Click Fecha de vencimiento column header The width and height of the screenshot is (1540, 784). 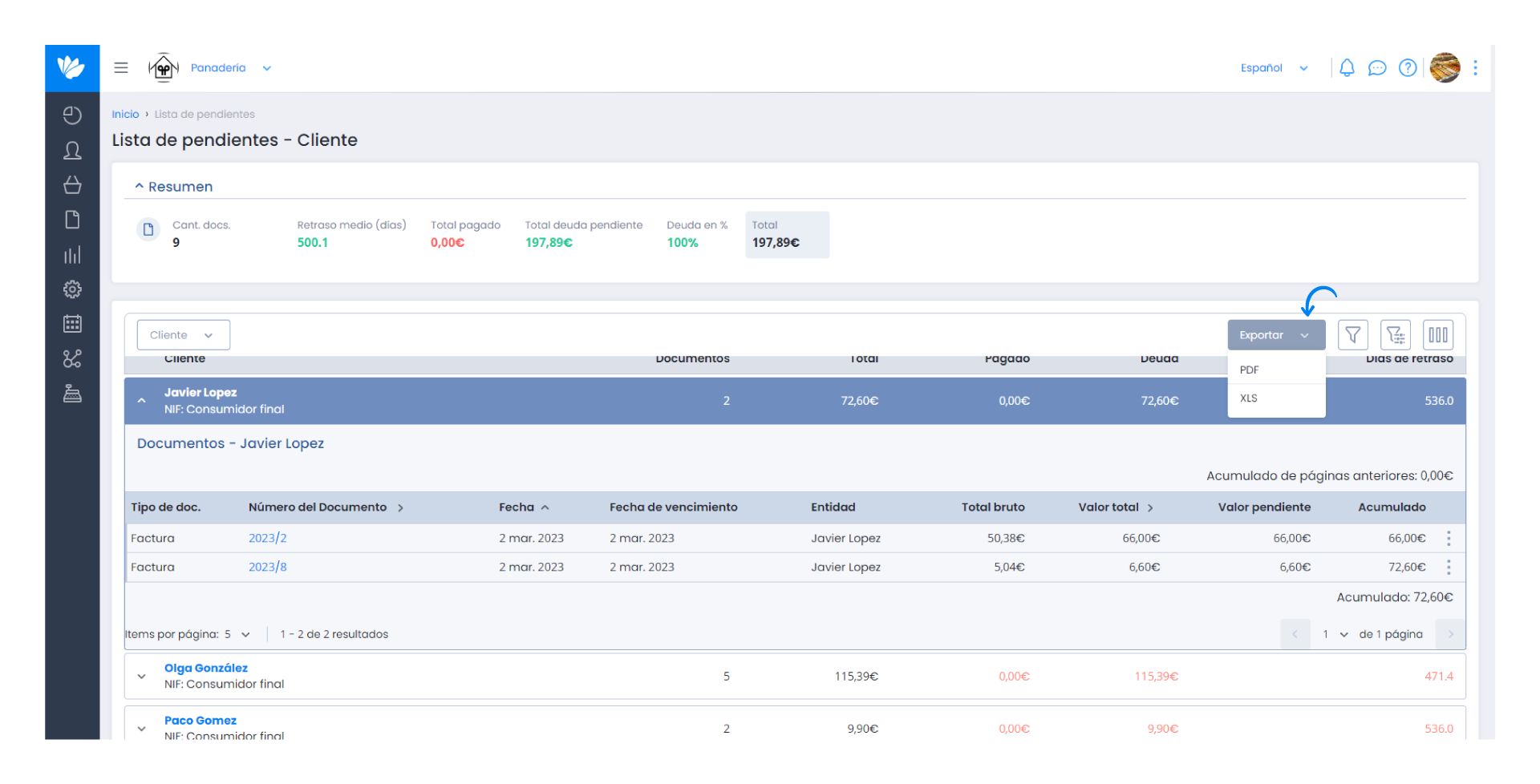pyautogui.click(x=674, y=507)
